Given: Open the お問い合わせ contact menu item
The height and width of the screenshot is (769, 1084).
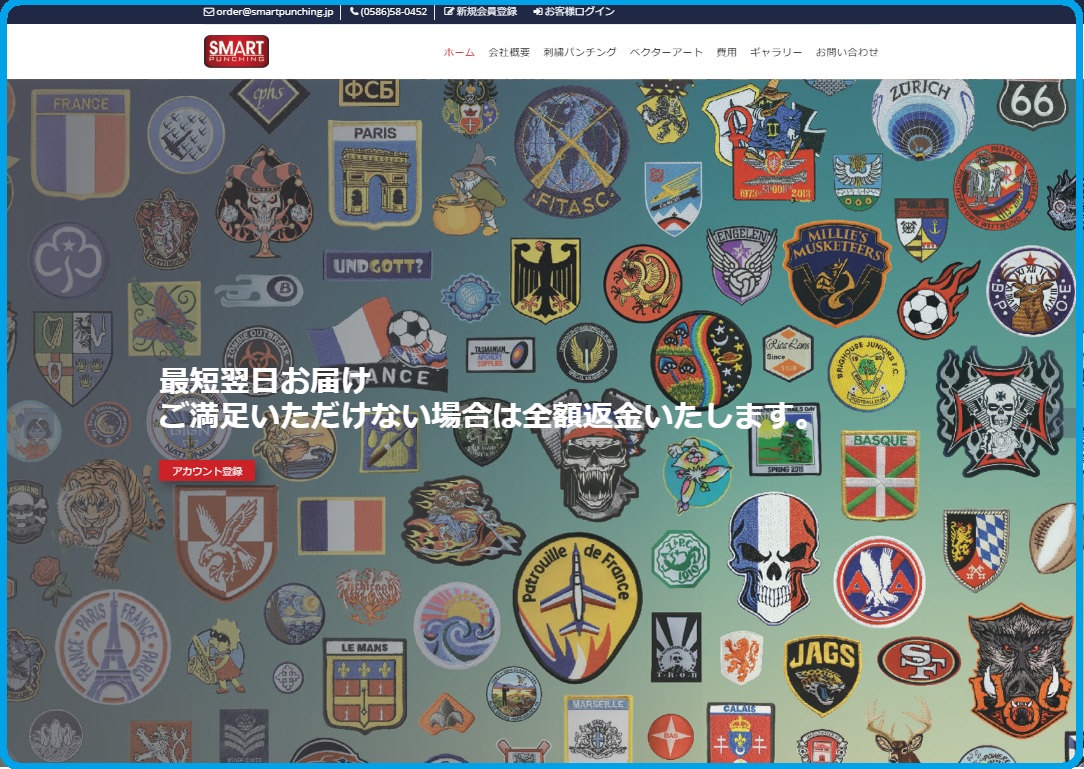Looking at the screenshot, I should 847,53.
